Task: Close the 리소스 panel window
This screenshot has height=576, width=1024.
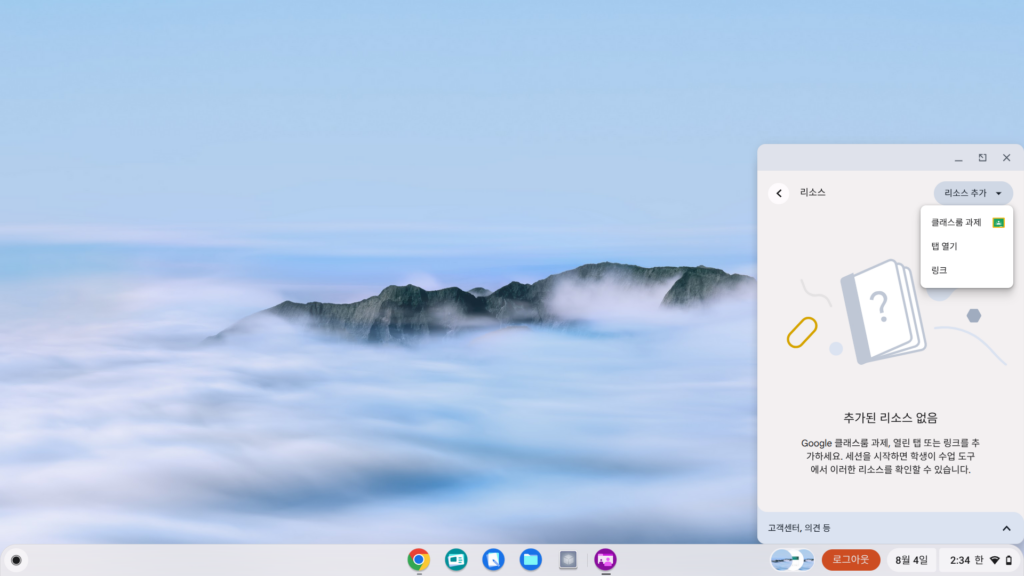Action: (x=1006, y=158)
